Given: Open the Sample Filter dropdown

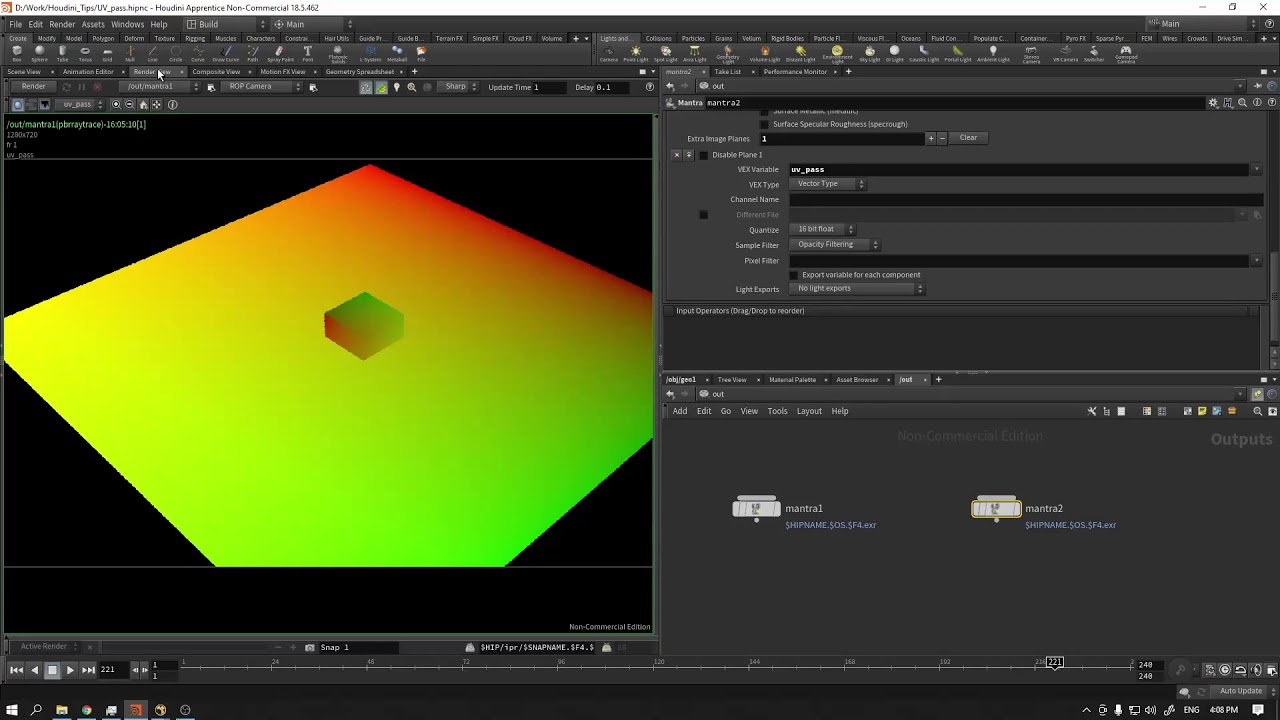Looking at the screenshot, I should point(836,244).
